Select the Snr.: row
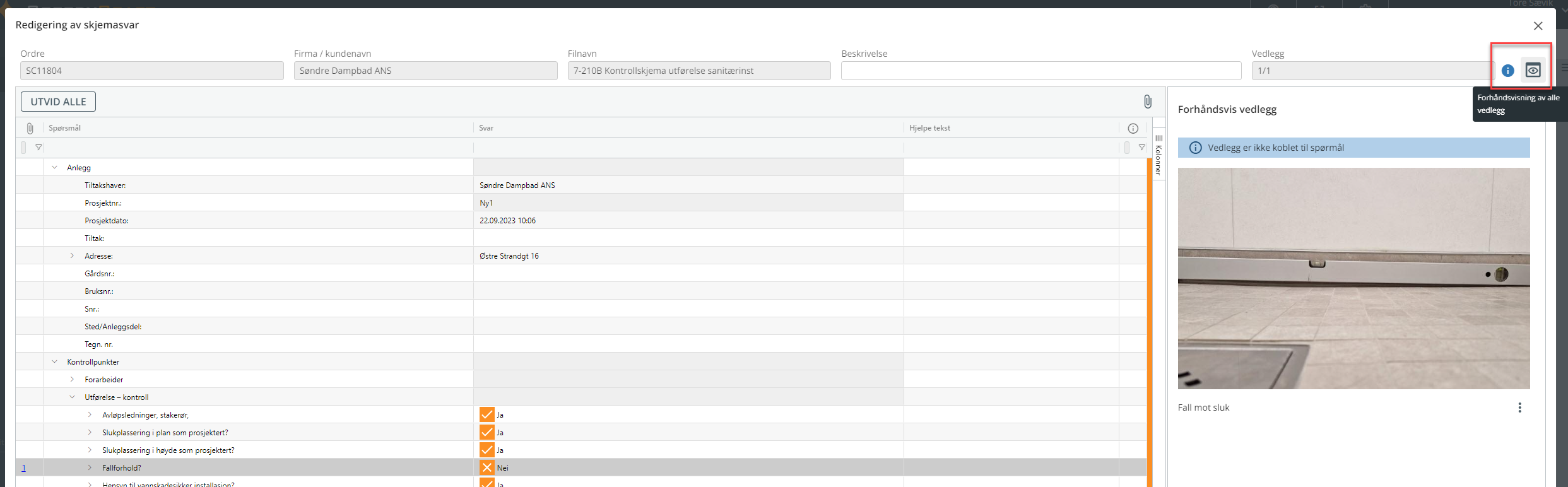1568x487 pixels. 581,308
